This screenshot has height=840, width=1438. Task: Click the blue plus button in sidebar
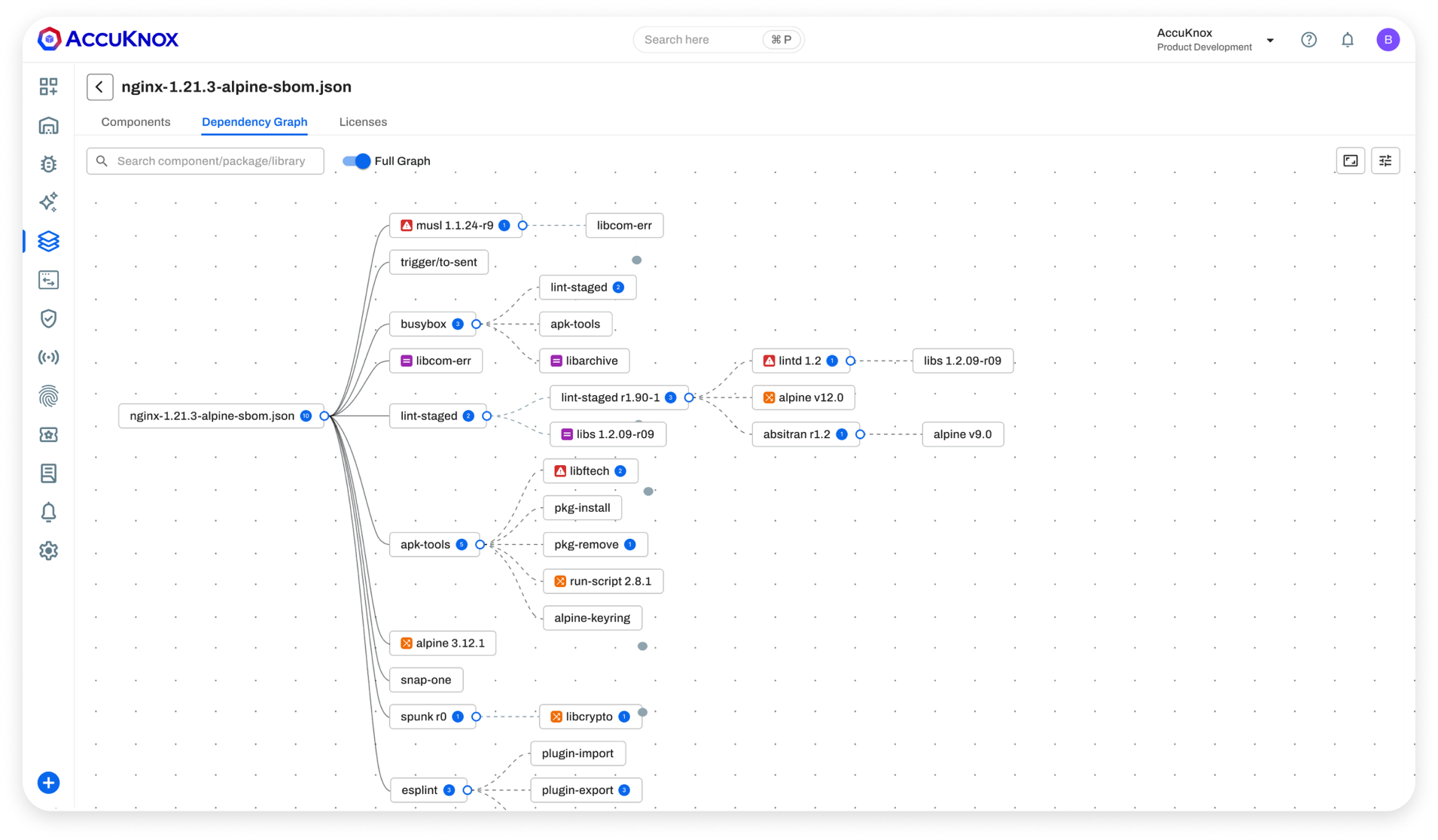pyautogui.click(x=49, y=783)
